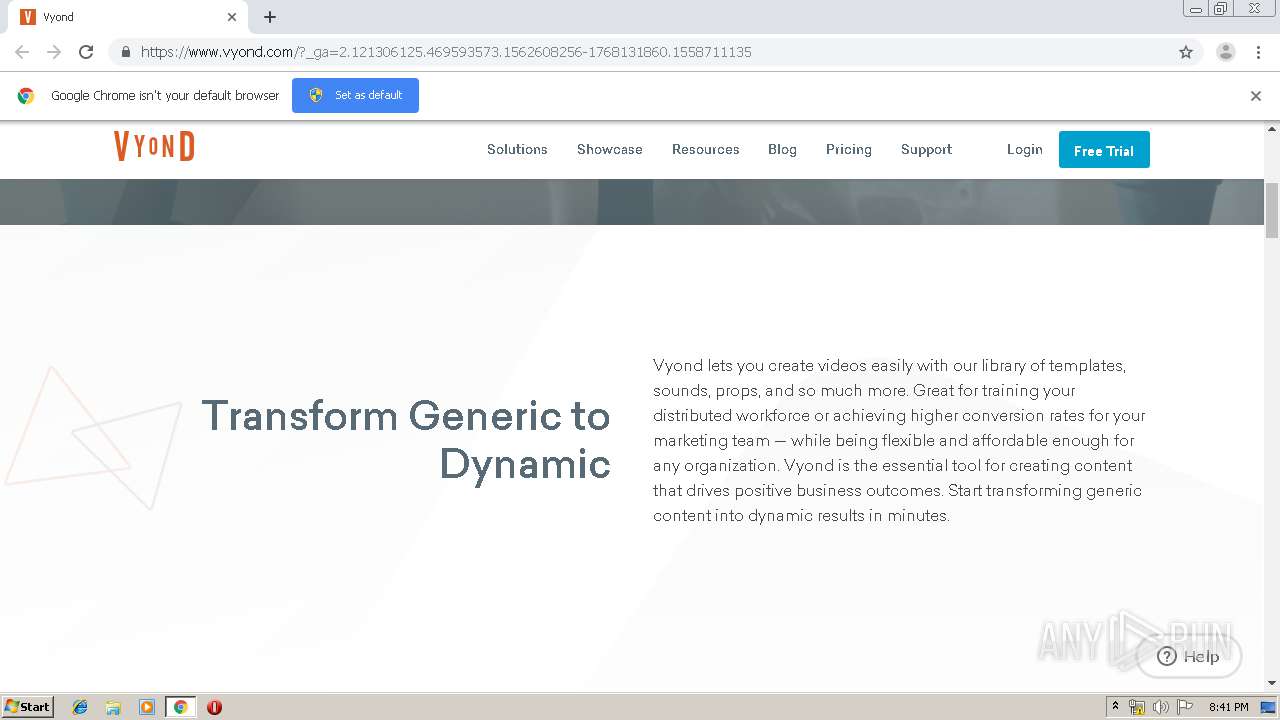Open the Windows Start menu
This screenshot has width=1280, height=720.
point(28,706)
